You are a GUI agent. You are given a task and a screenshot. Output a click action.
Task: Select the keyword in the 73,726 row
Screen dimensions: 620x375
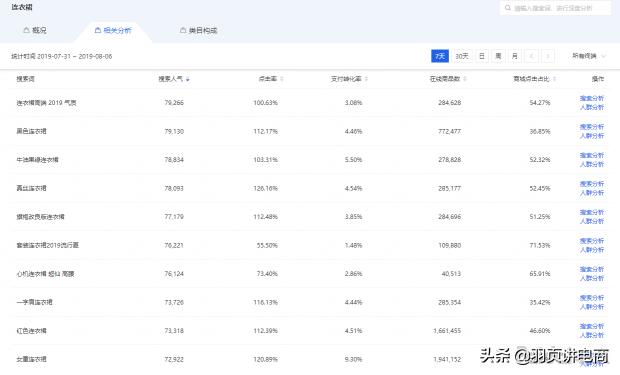[34, 302]
